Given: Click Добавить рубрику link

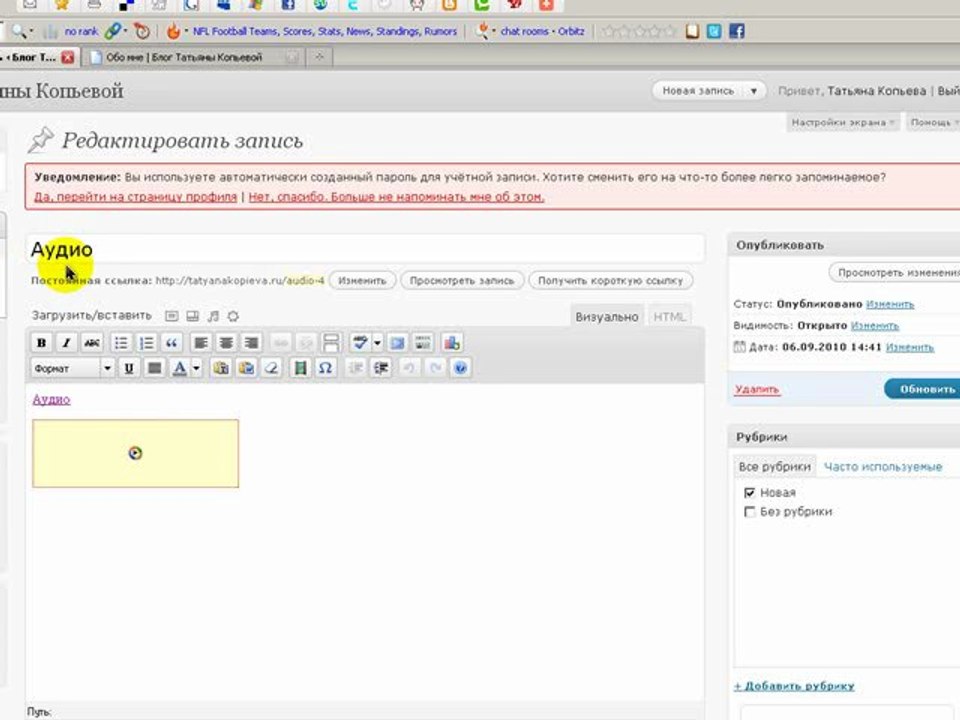Looking at the screenshot, I should (x=794, y=686).
